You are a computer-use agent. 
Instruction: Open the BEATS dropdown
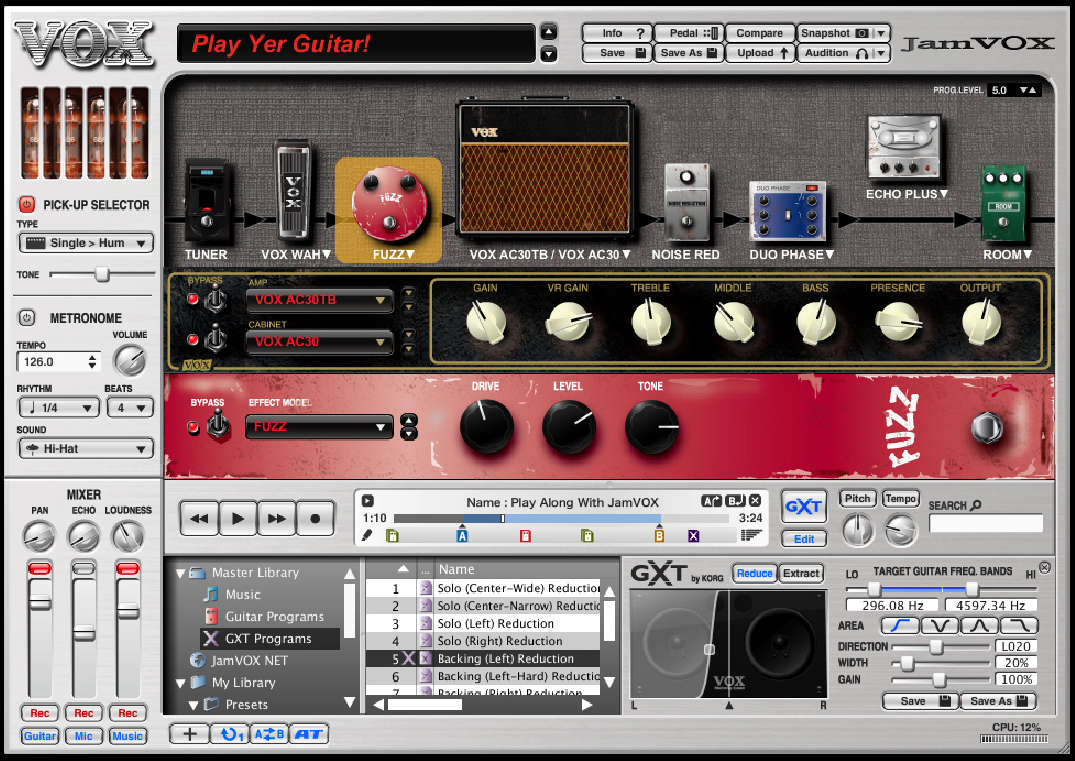point(130,408)
